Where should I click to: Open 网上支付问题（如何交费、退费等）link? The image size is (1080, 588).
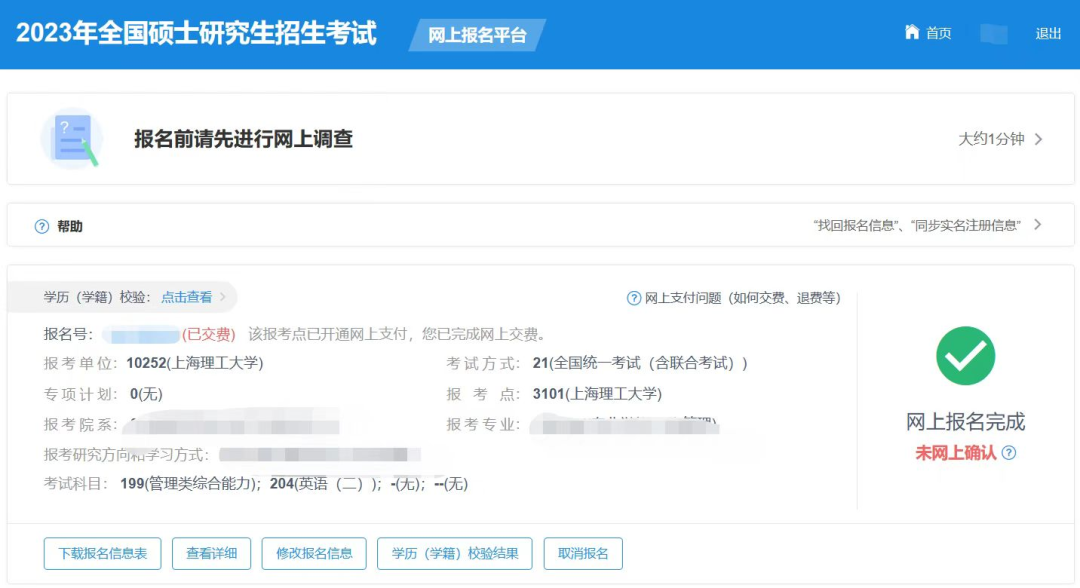click(x=742, y=298)
